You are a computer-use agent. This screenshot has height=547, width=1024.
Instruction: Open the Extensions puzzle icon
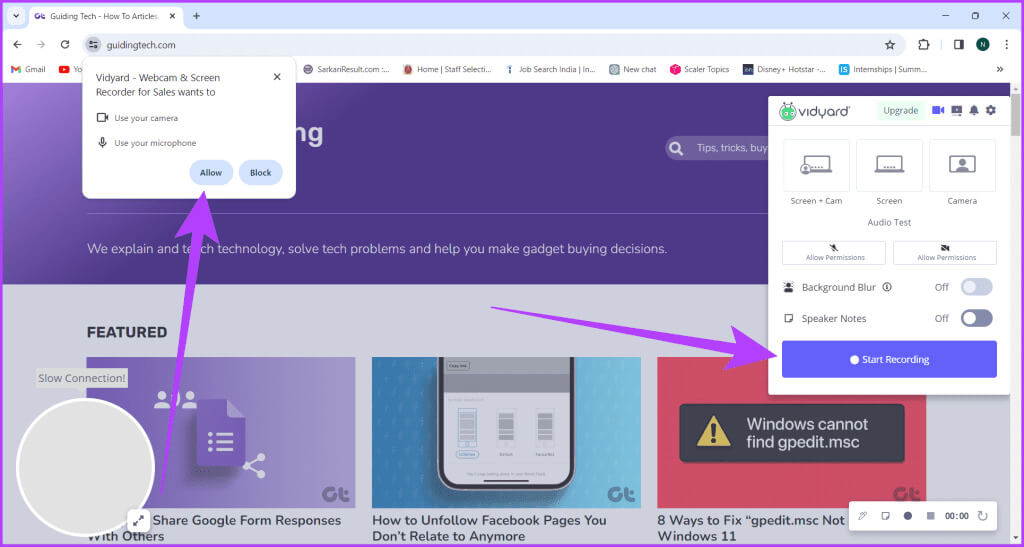tap(923, 44)
